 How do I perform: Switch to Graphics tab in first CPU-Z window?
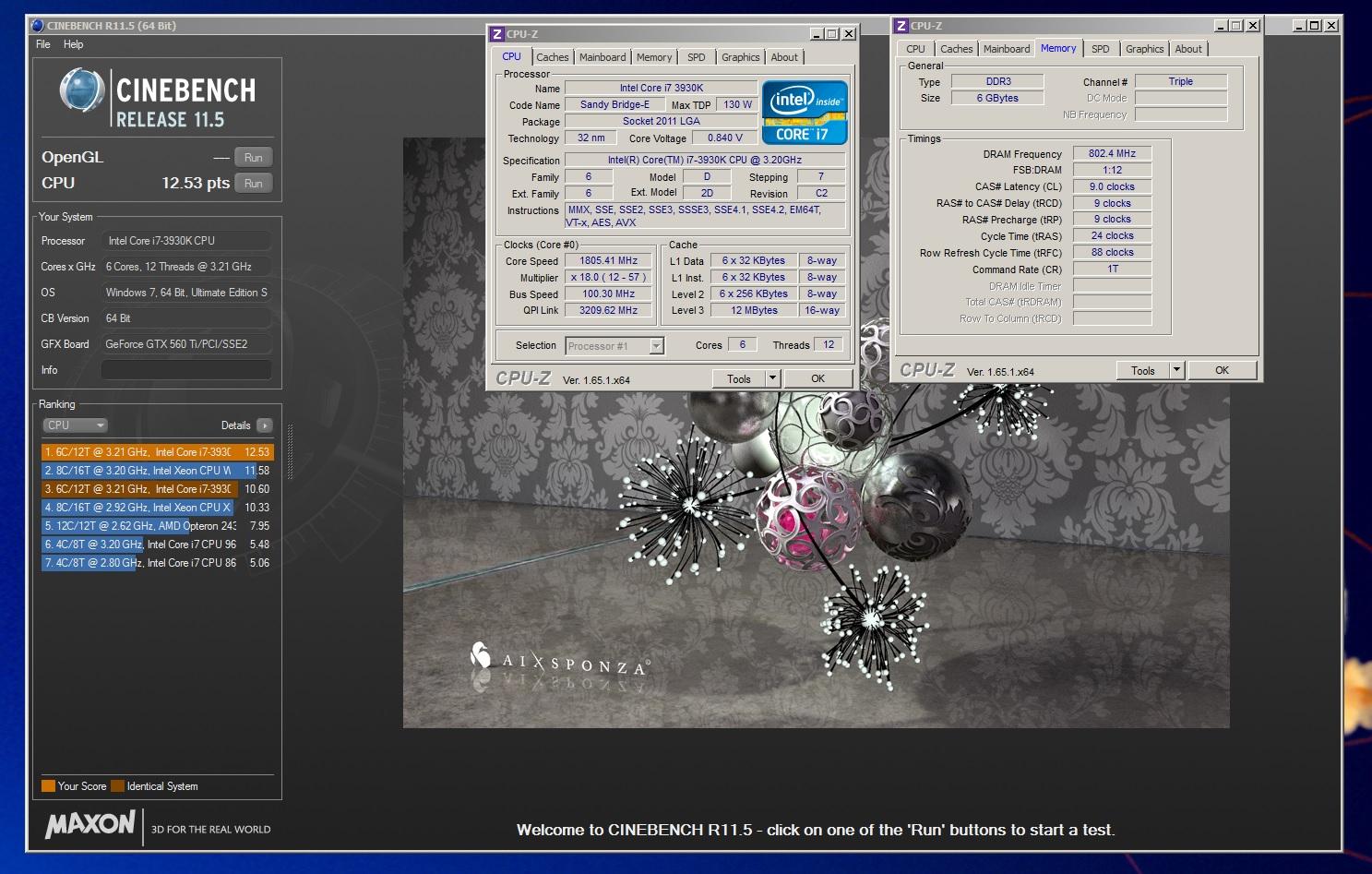[741, 57]
